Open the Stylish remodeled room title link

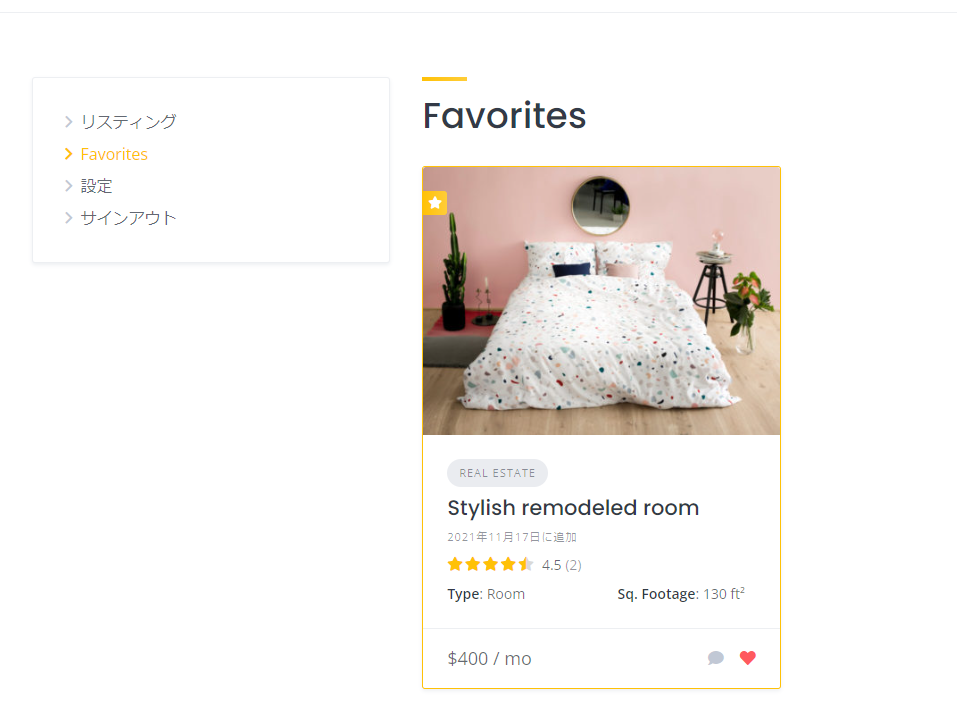point(573,508)
